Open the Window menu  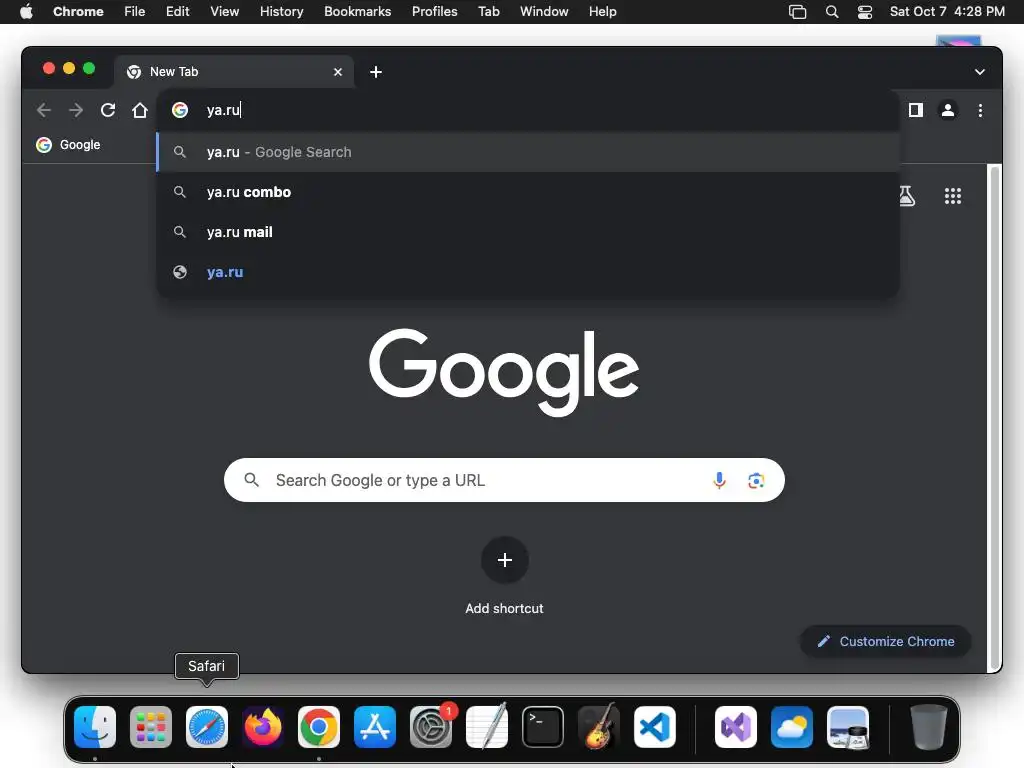point(544,12)
